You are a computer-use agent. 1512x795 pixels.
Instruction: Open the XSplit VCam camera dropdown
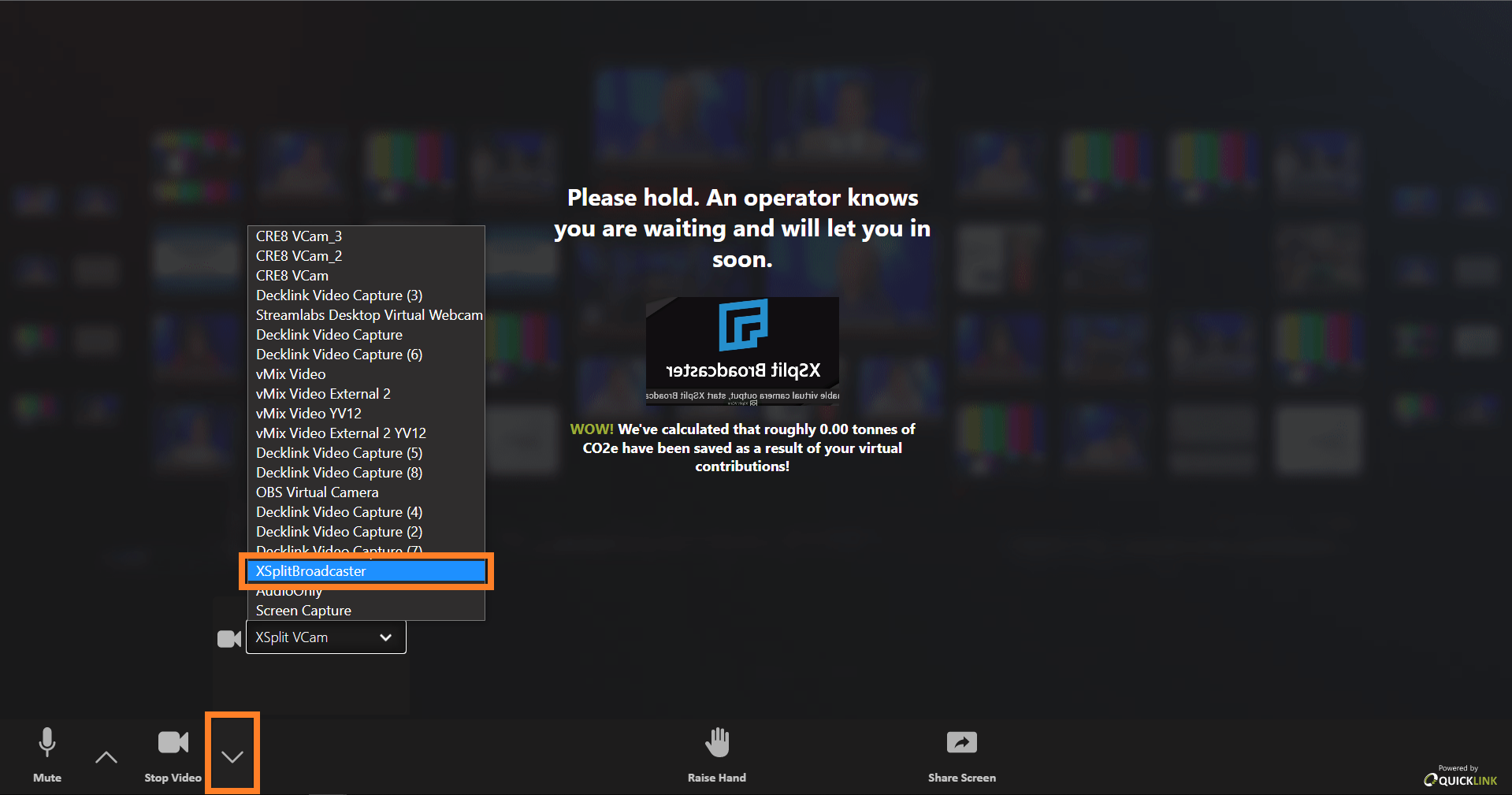click(326, 637)
